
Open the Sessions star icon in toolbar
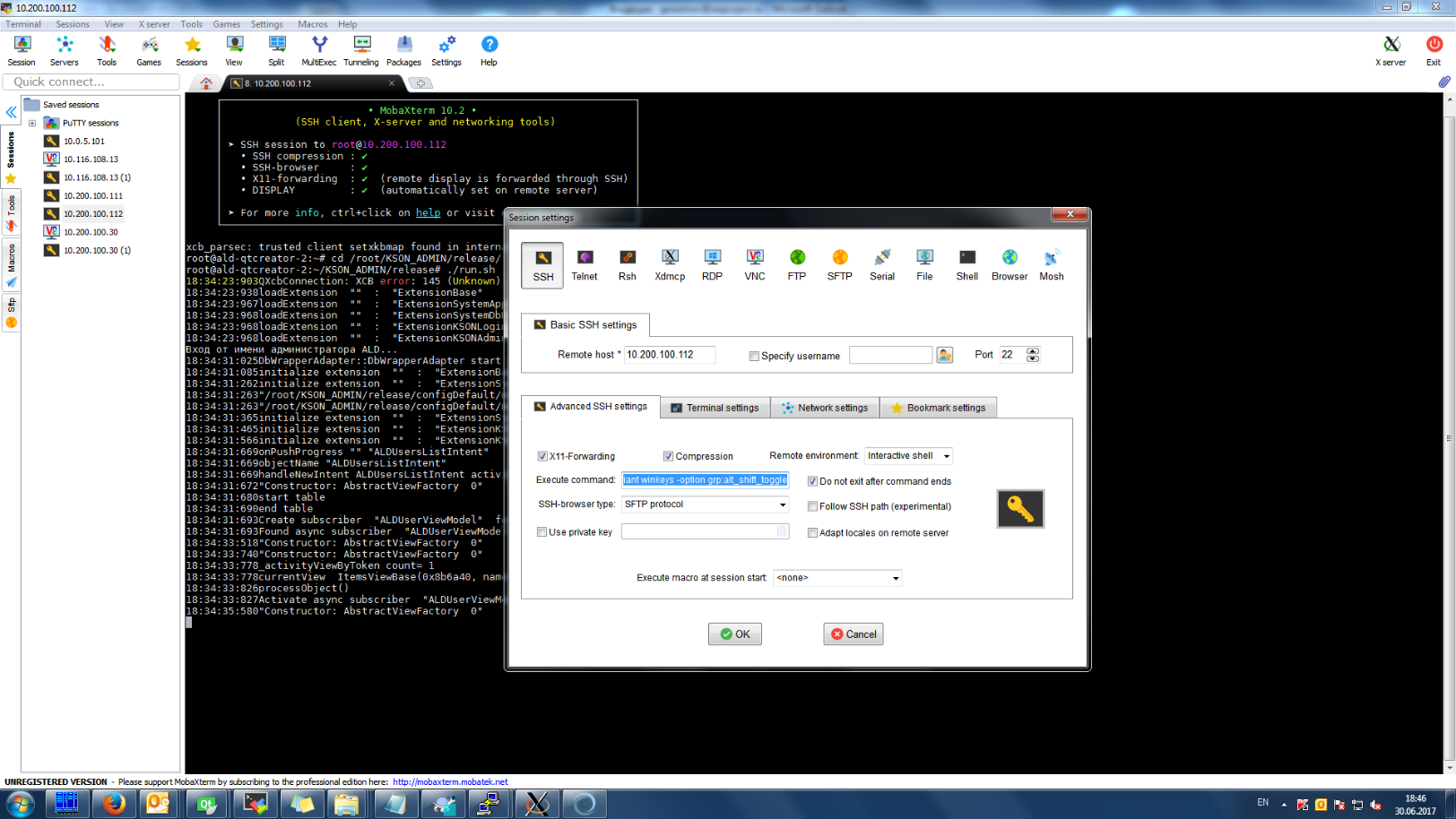tap(192, 51)
